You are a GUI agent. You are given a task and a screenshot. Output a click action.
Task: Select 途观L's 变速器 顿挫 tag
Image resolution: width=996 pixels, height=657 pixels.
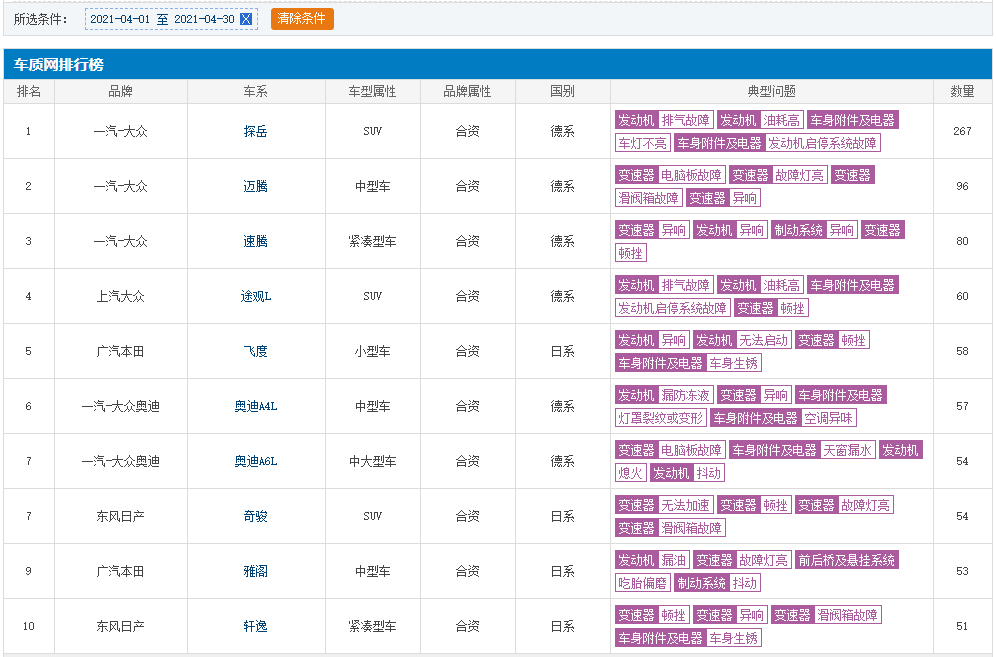point(771,308)
